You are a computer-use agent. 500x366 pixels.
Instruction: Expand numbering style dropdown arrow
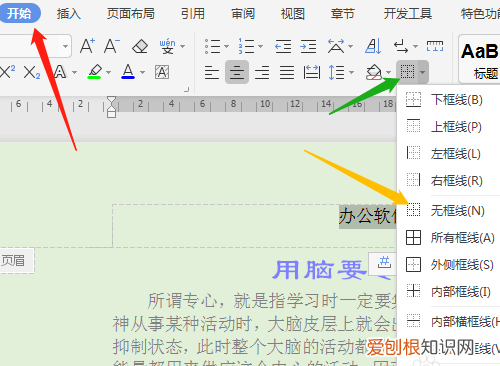260,46
